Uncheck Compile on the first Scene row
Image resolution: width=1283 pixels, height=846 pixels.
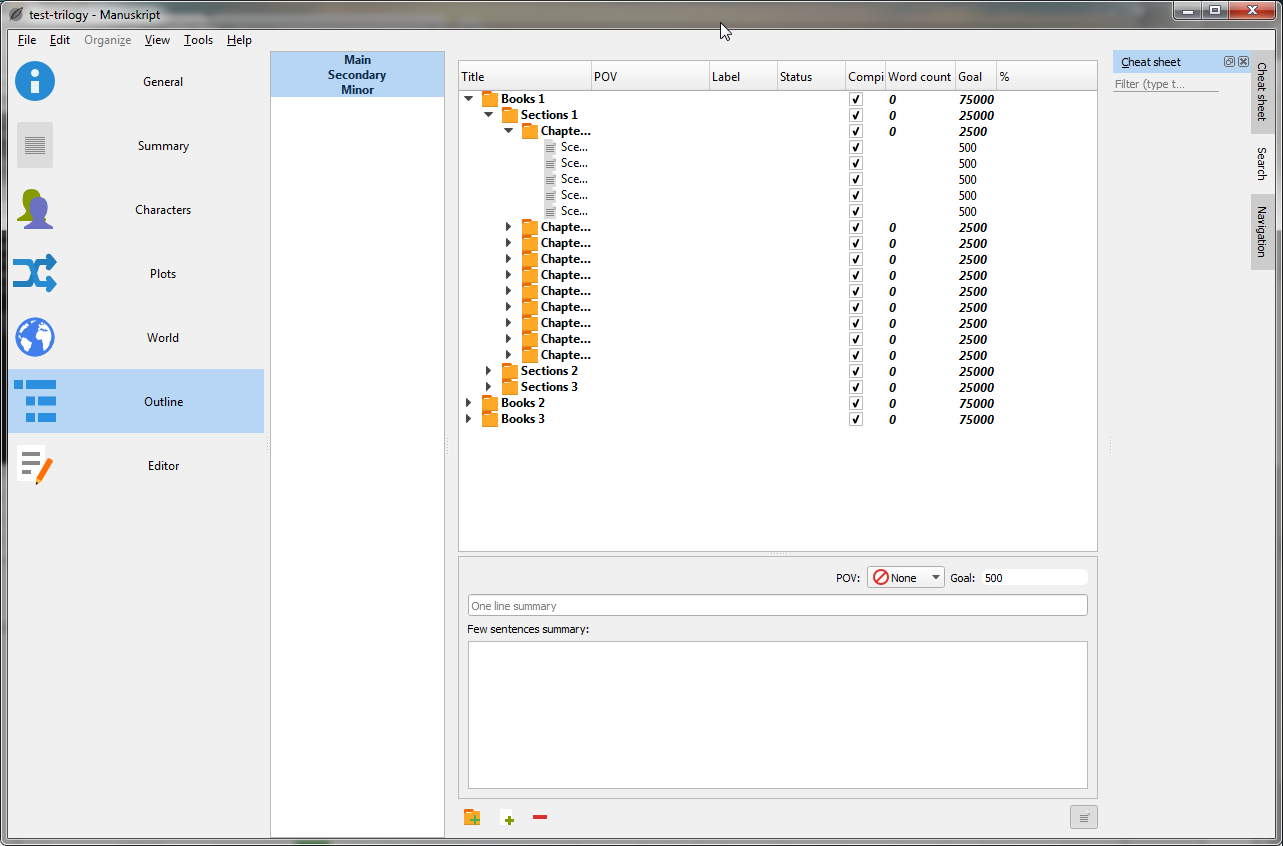click(855, 147)
